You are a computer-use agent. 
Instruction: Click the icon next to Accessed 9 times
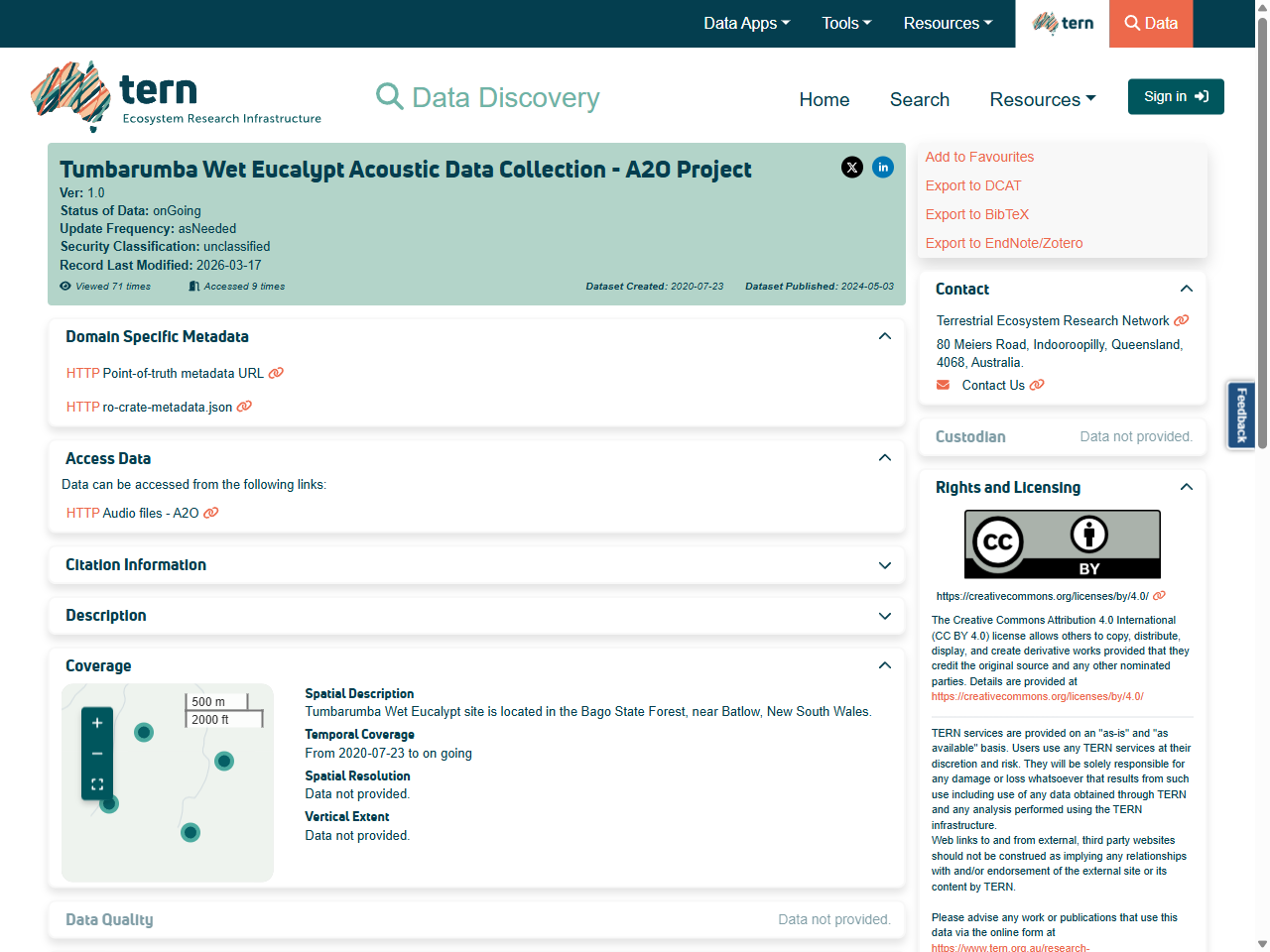pos(194,286)
